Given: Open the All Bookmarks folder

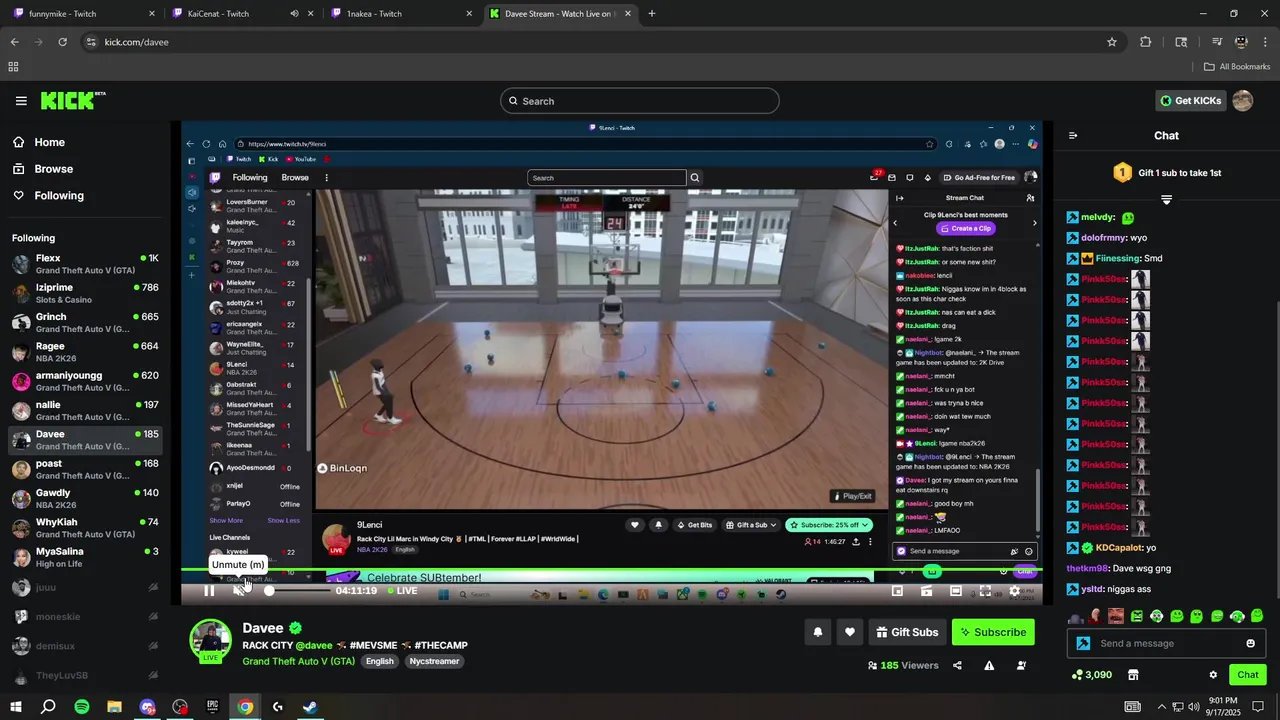Looking at the screenshot, I should point(1237,67).
